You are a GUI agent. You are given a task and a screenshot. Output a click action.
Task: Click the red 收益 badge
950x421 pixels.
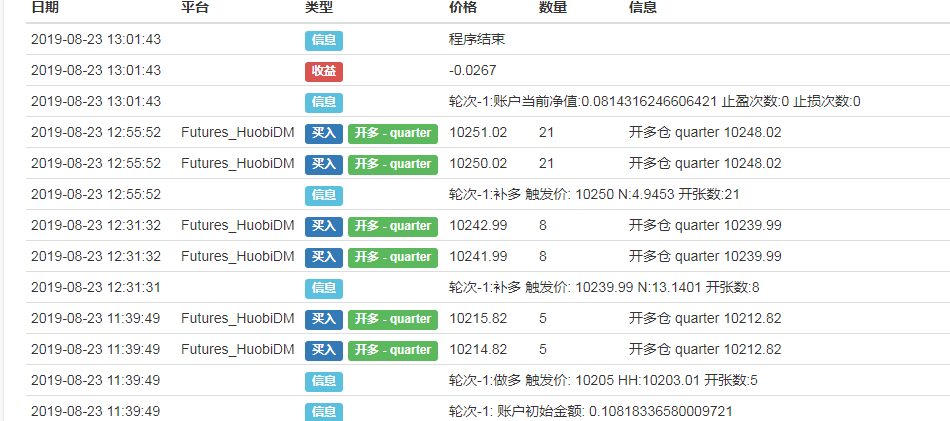324,71
